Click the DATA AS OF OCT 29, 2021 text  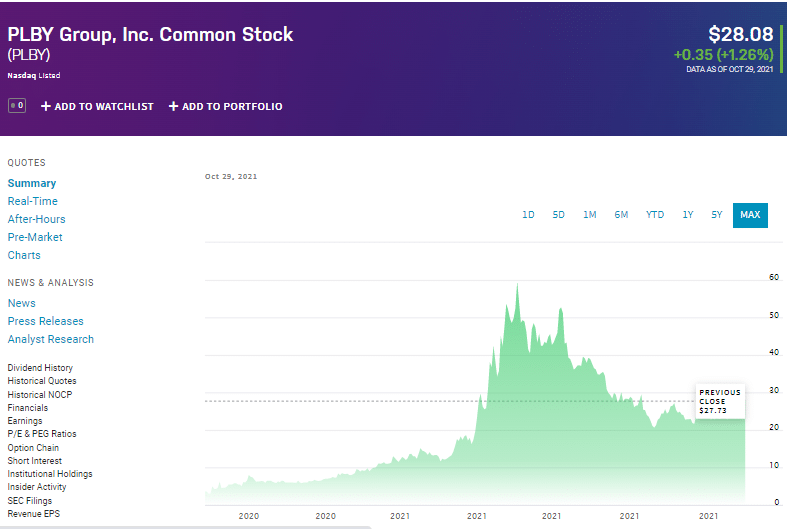(730, 69)
